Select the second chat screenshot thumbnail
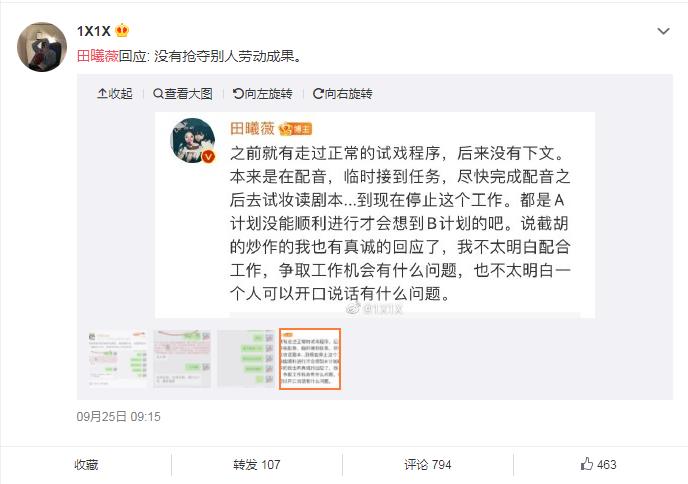Screen dimensions: 688x484 182,359
